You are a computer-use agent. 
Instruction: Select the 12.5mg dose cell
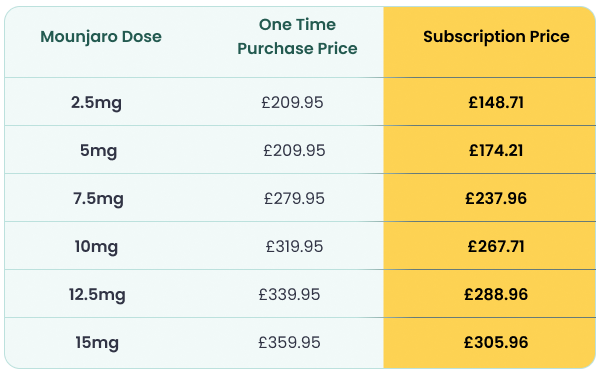click(x=97, y=295)
